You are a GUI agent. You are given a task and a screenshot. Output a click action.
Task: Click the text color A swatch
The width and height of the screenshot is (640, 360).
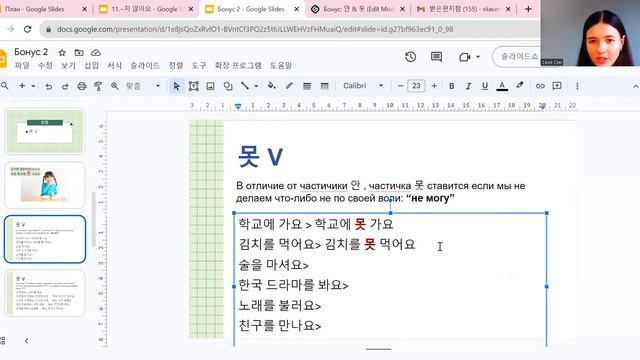click(502, 86)
